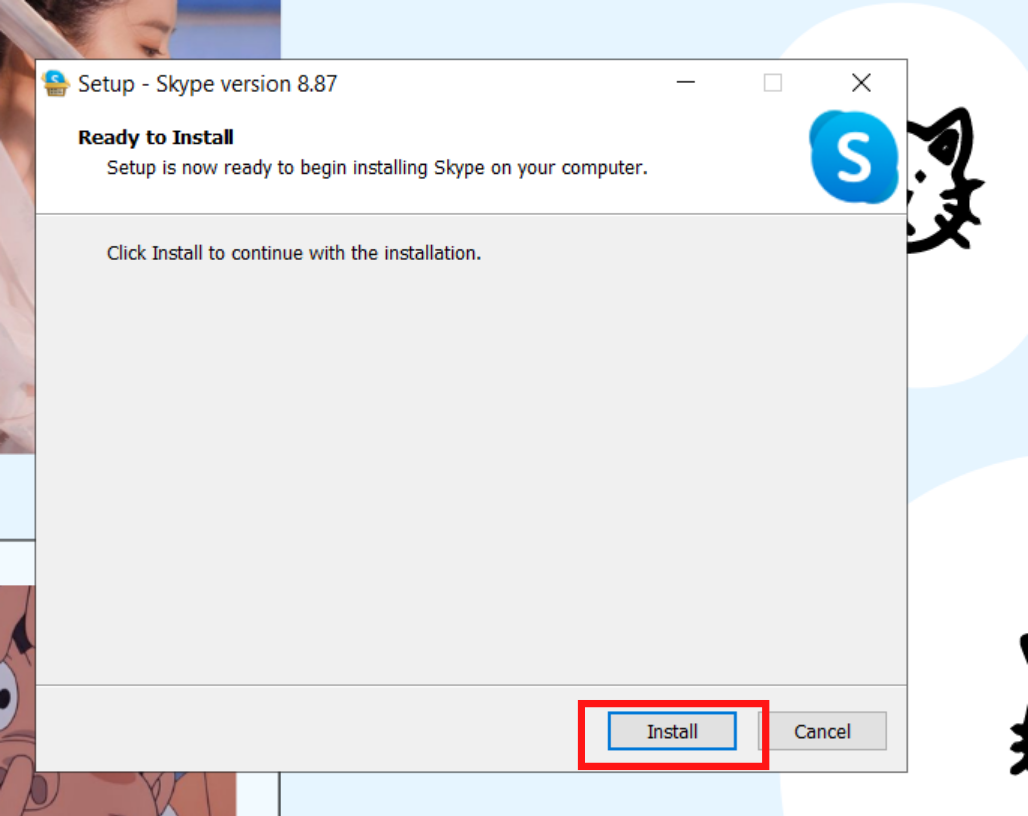The height and width of the screenshot is (816, 1028).
Task: Click 'Click Install to continue' instruction text
Action: pos(294,253)
